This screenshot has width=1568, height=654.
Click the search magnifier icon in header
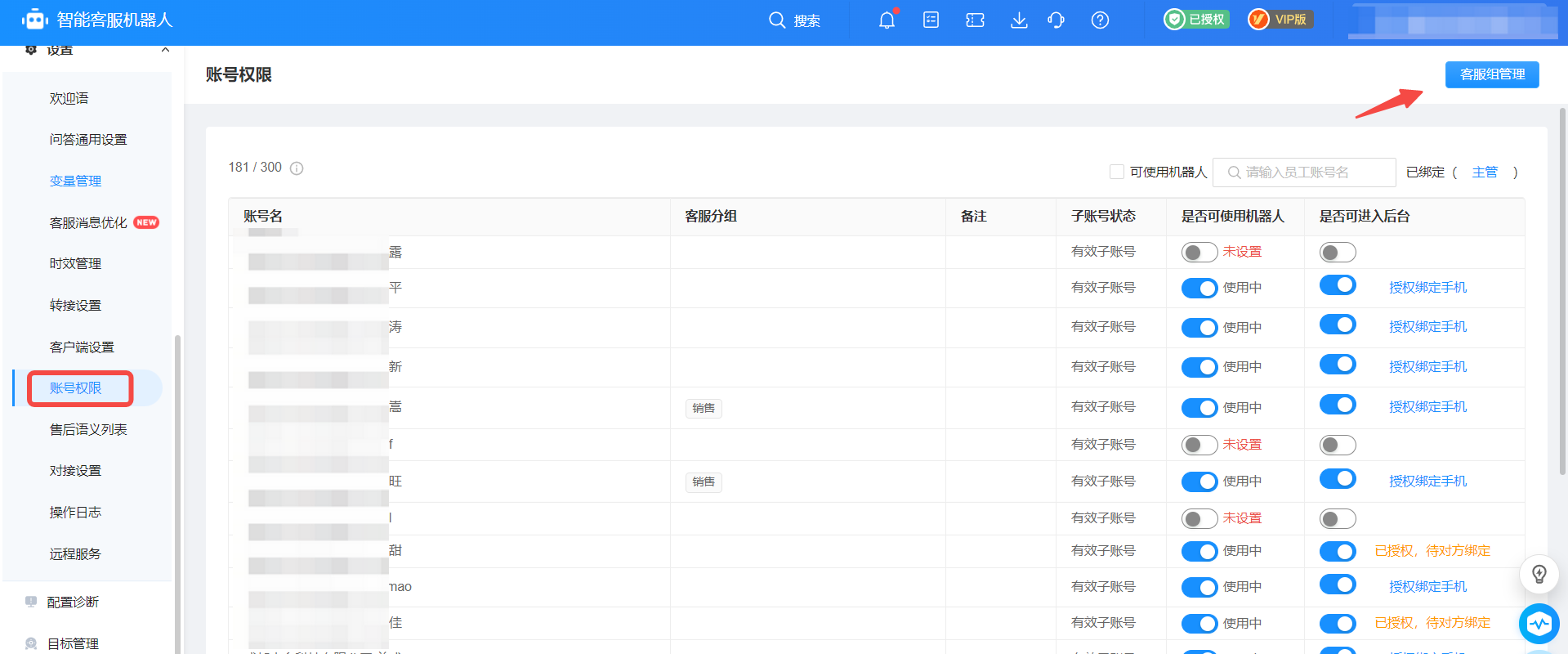pyautogui.click(x=776, y=20)
